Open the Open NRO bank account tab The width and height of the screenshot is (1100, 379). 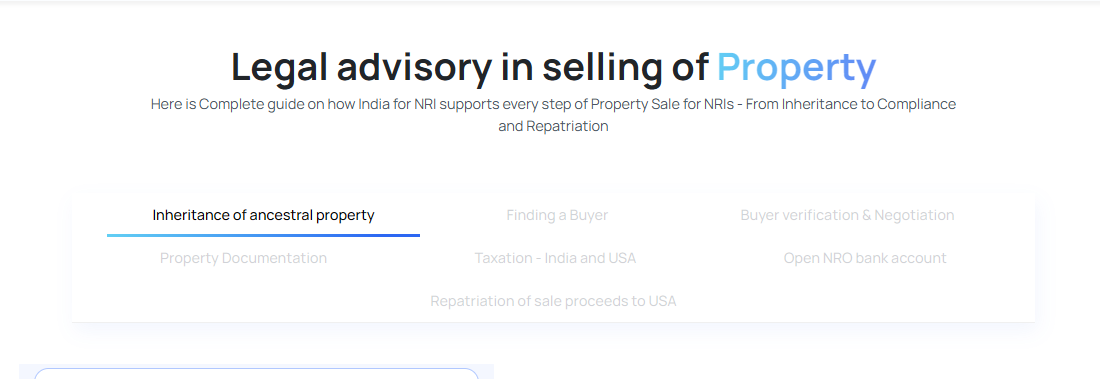tap(864, 258)
